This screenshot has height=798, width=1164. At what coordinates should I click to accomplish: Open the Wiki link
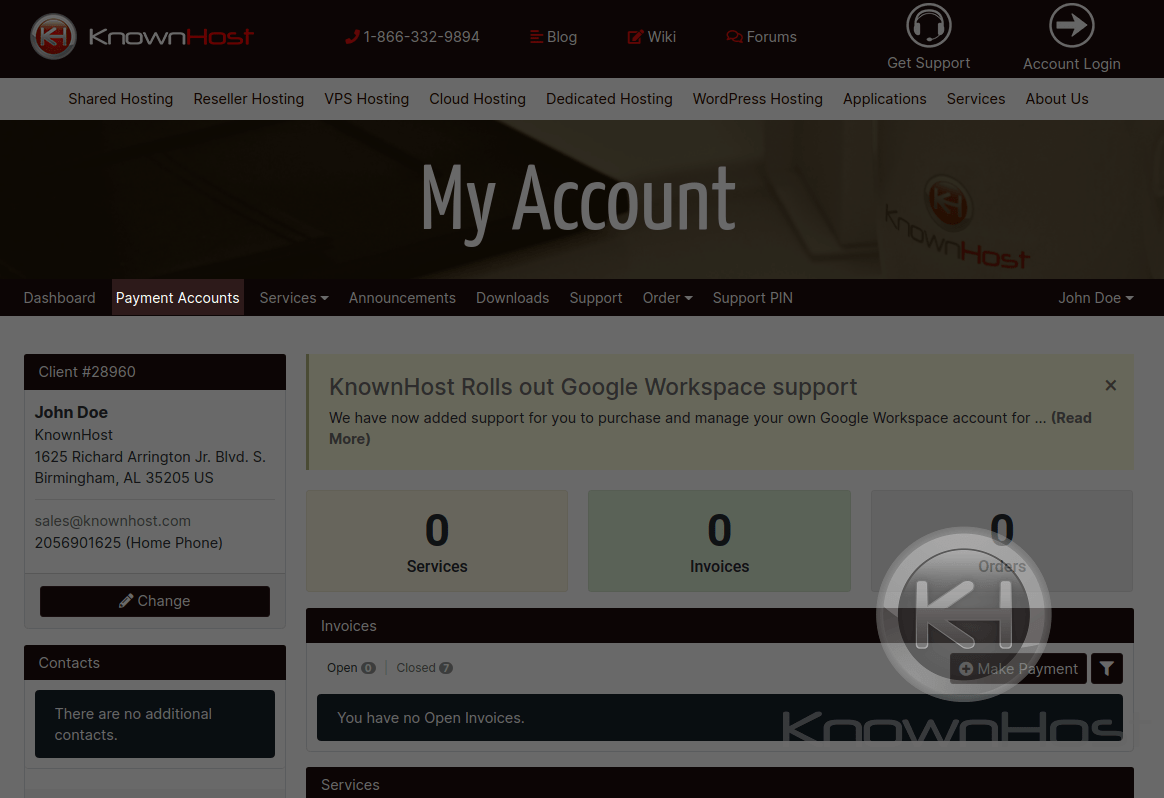point(652,37)
